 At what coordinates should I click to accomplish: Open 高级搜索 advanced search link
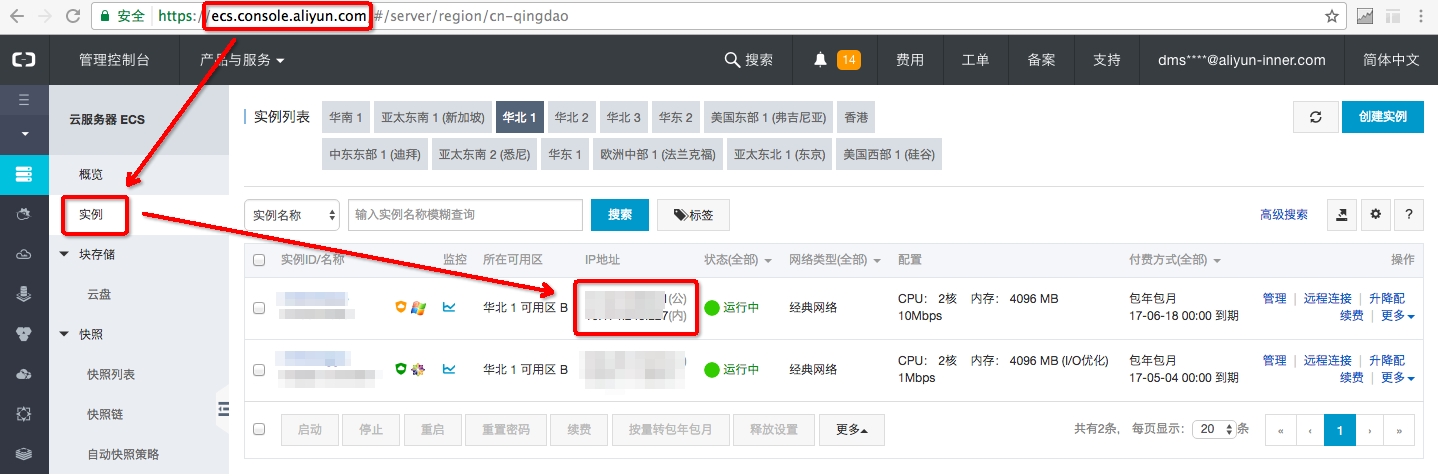tap(1284, 214)
